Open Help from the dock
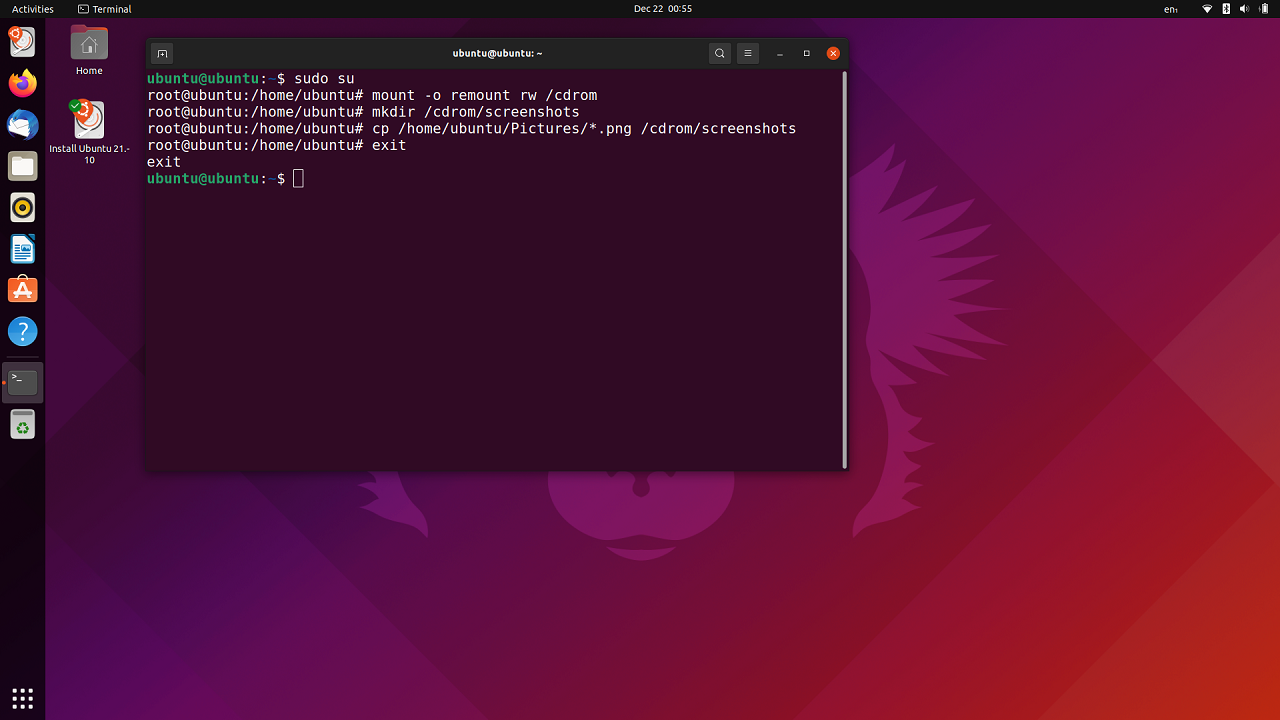1280x720 pixels. point(22,332)
